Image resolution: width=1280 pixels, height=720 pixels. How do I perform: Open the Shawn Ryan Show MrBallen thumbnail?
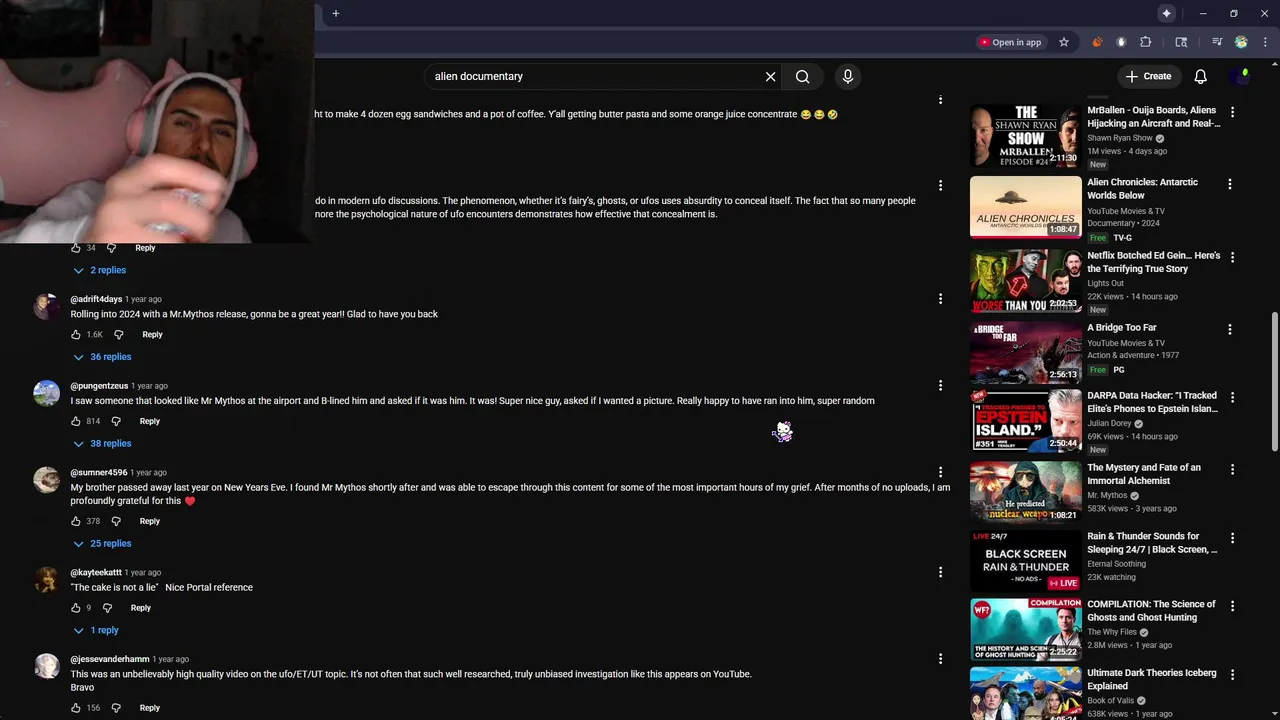coord(1025,136)
